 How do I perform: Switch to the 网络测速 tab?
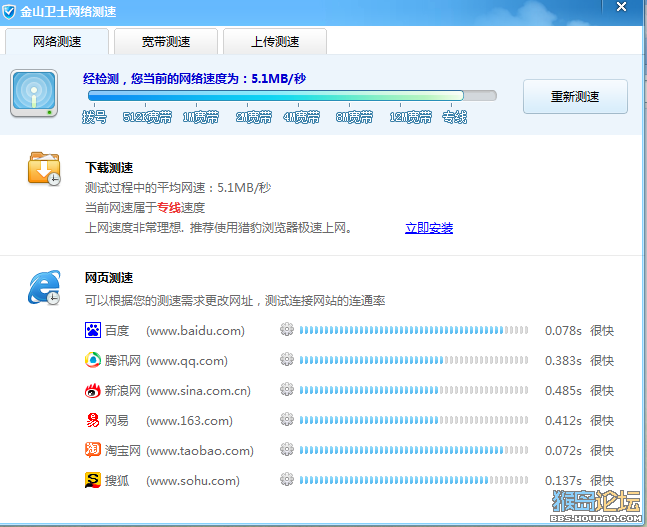(x=57, y=41)
